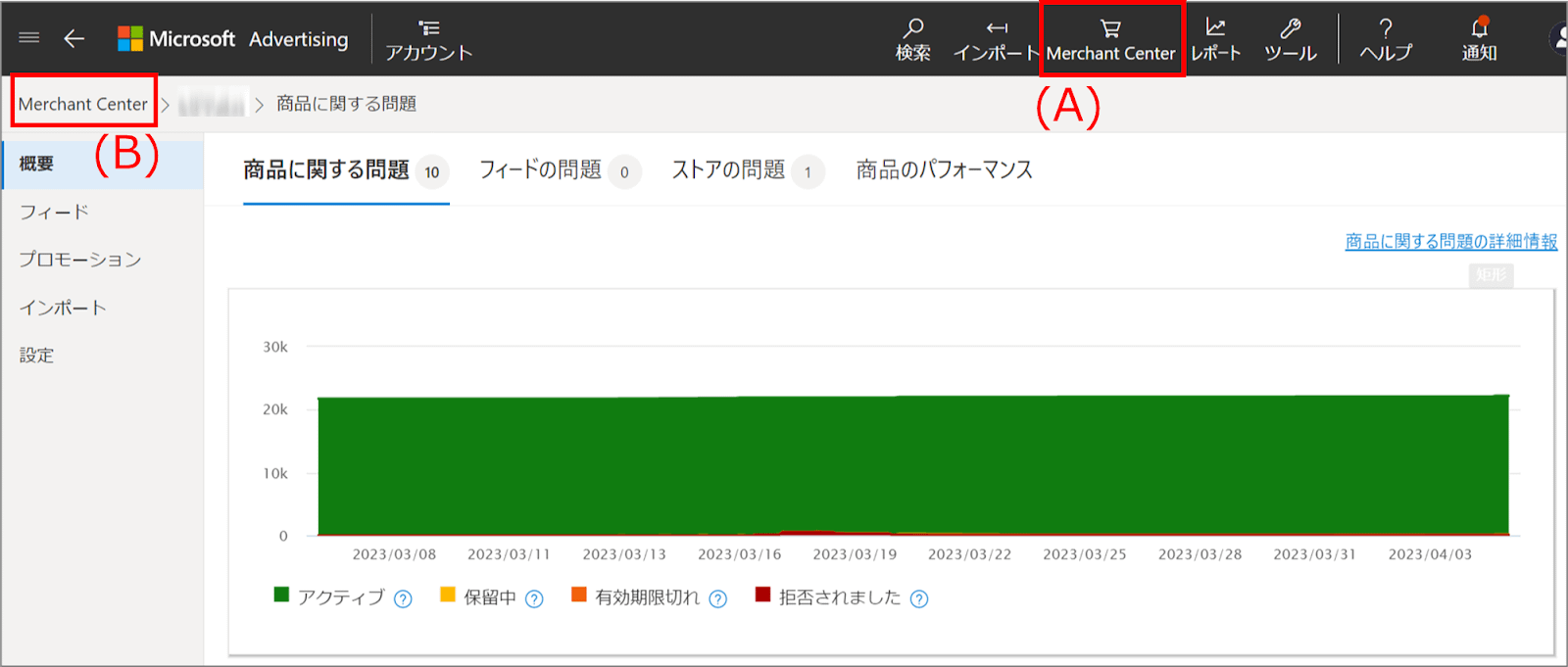Open the ヘルプ question mark icon
Image resolution: width=1568 pixels, height=667 pixels.
click(x=1385, y=28)
